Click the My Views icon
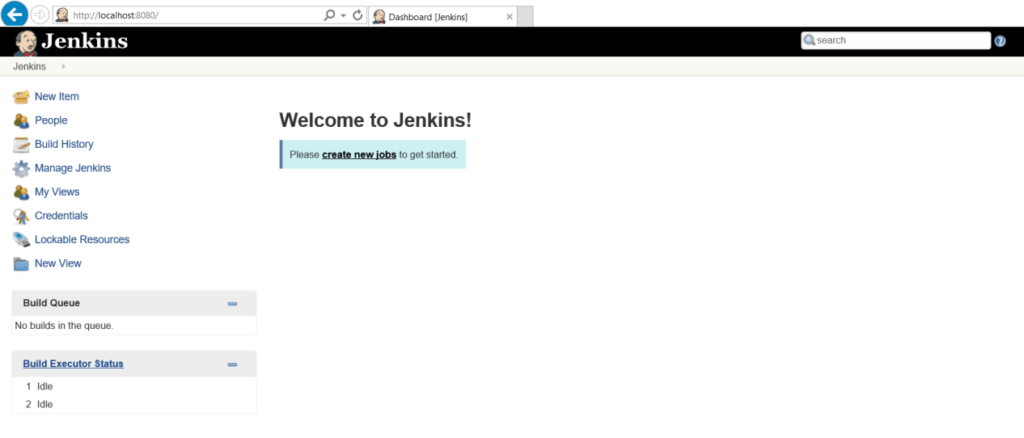 (x=22, y=192)
